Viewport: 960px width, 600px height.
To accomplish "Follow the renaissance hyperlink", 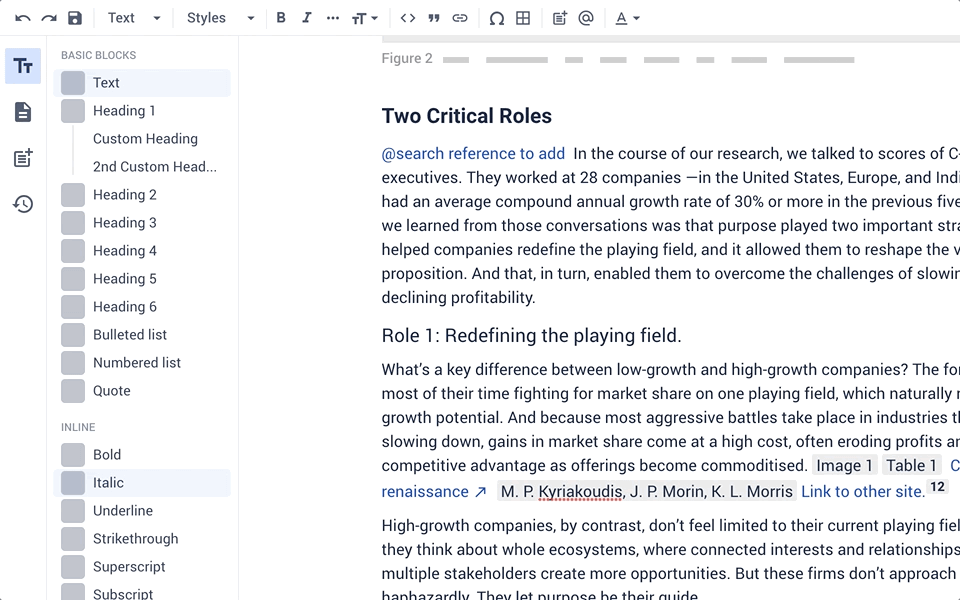I will coord(426,491).
